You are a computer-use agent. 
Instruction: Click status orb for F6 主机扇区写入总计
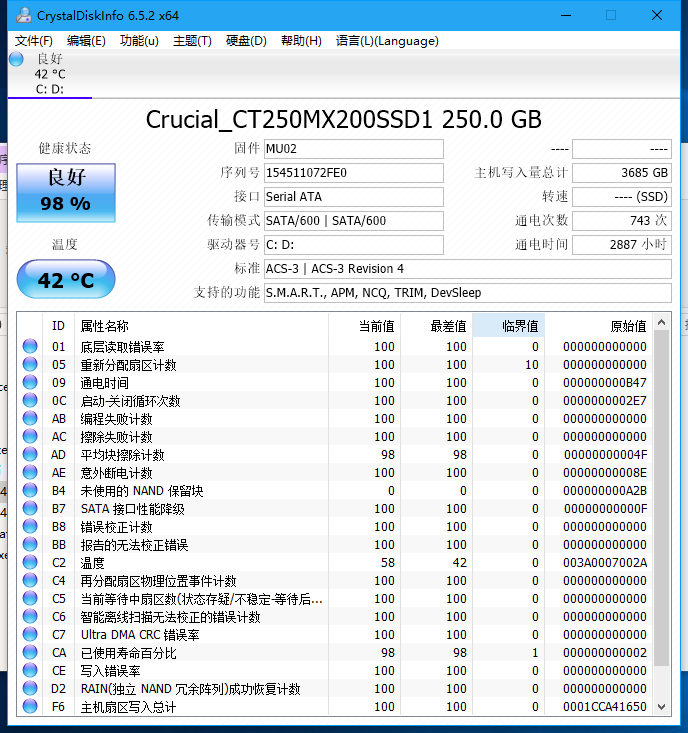tap(30, 706)
